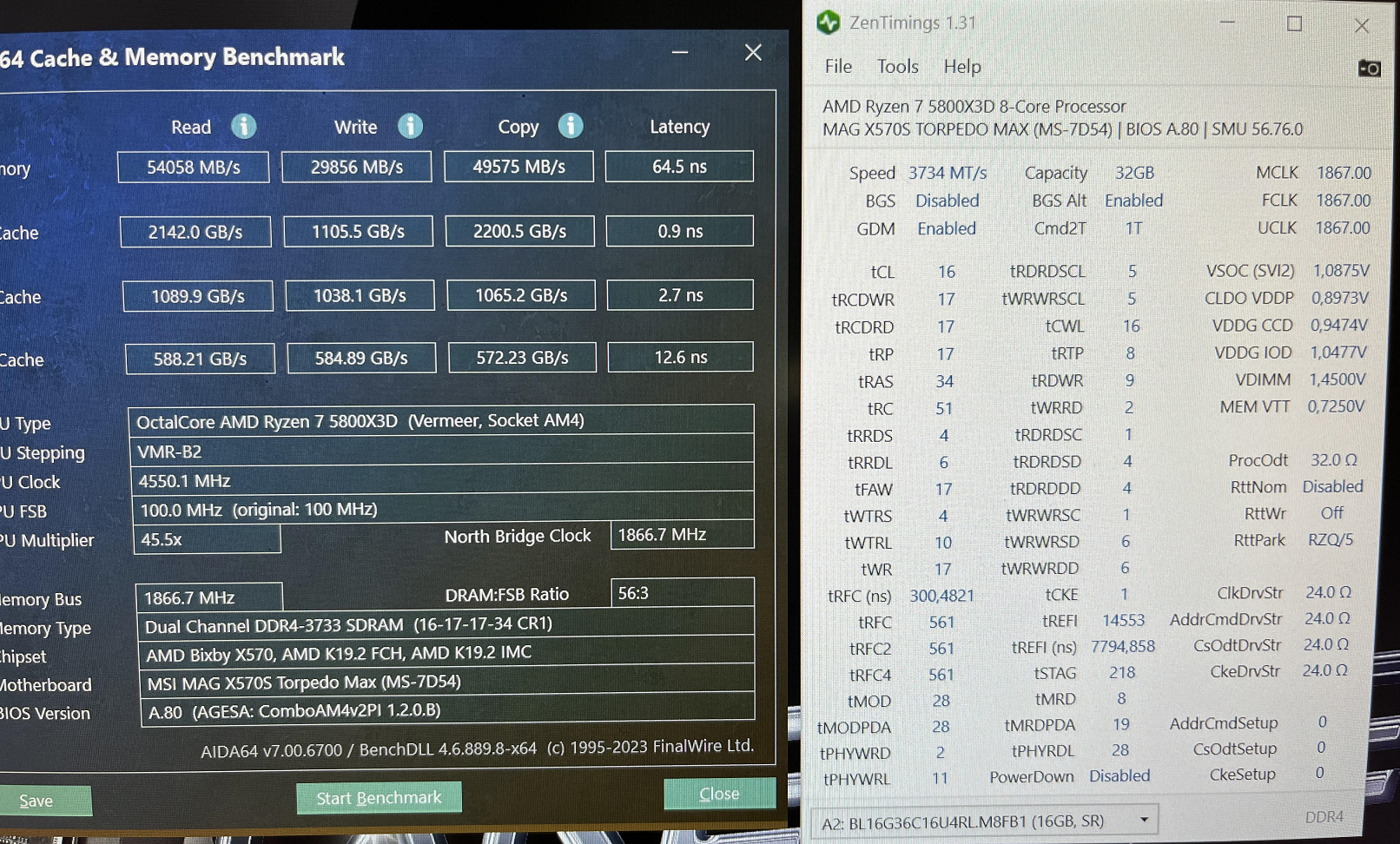Click the tCL value 16

[x=947, y=272]
